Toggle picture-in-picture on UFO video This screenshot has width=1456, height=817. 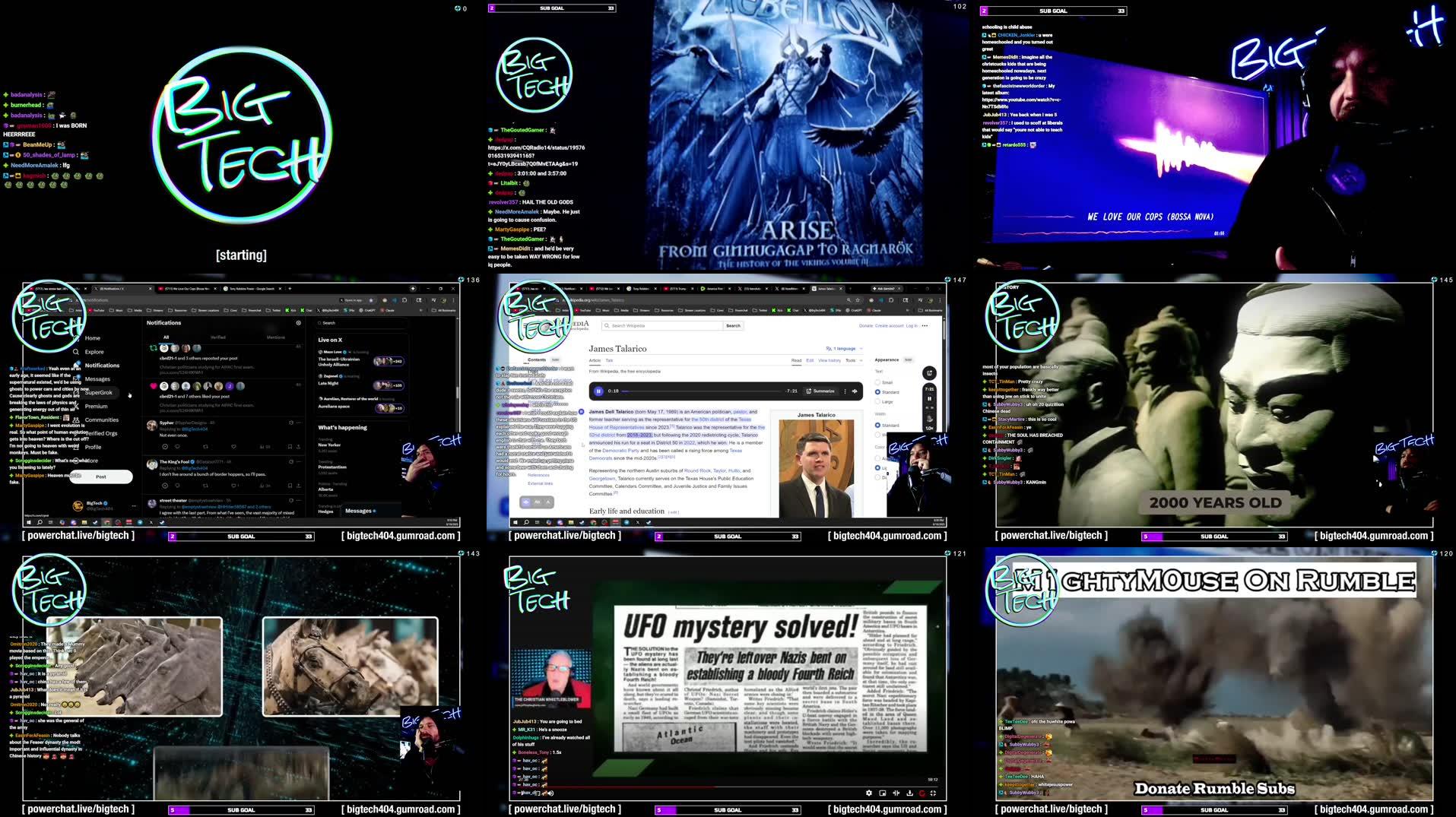point(883,793)
